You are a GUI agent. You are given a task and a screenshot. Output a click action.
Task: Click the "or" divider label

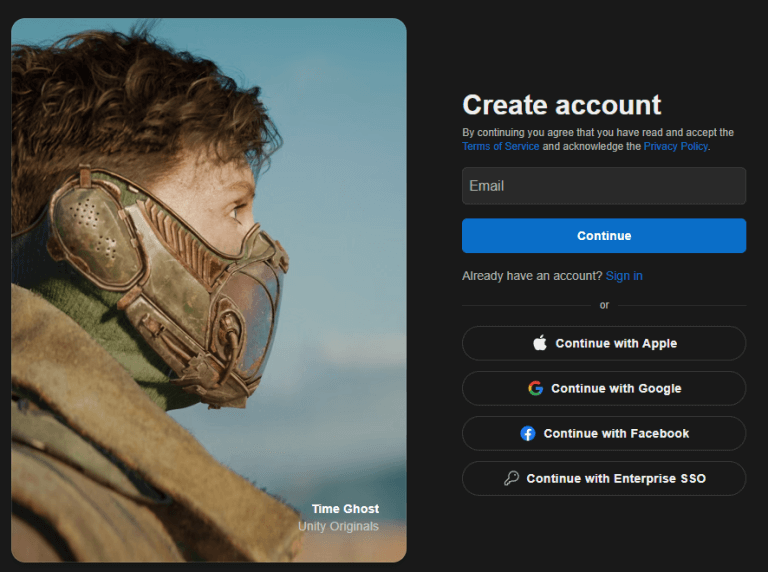click(604, 305)
